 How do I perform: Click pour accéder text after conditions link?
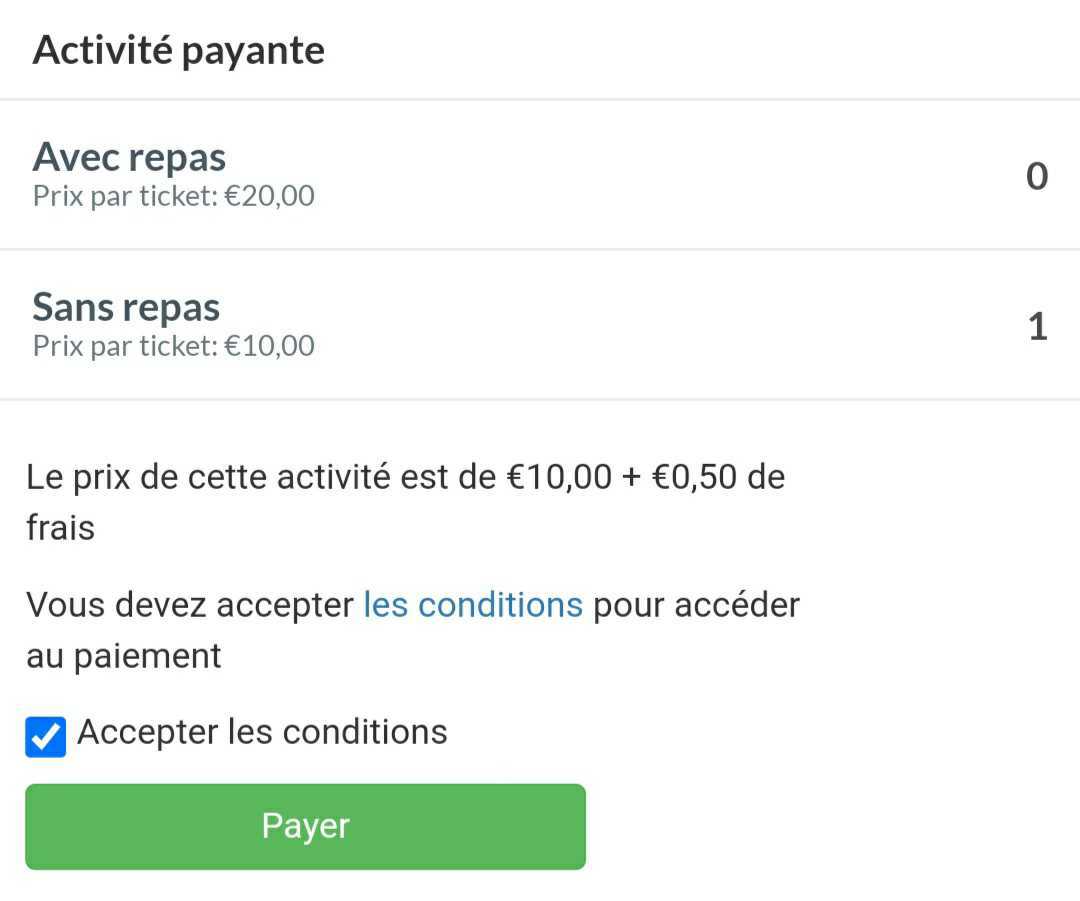click(x=696, y=604)
